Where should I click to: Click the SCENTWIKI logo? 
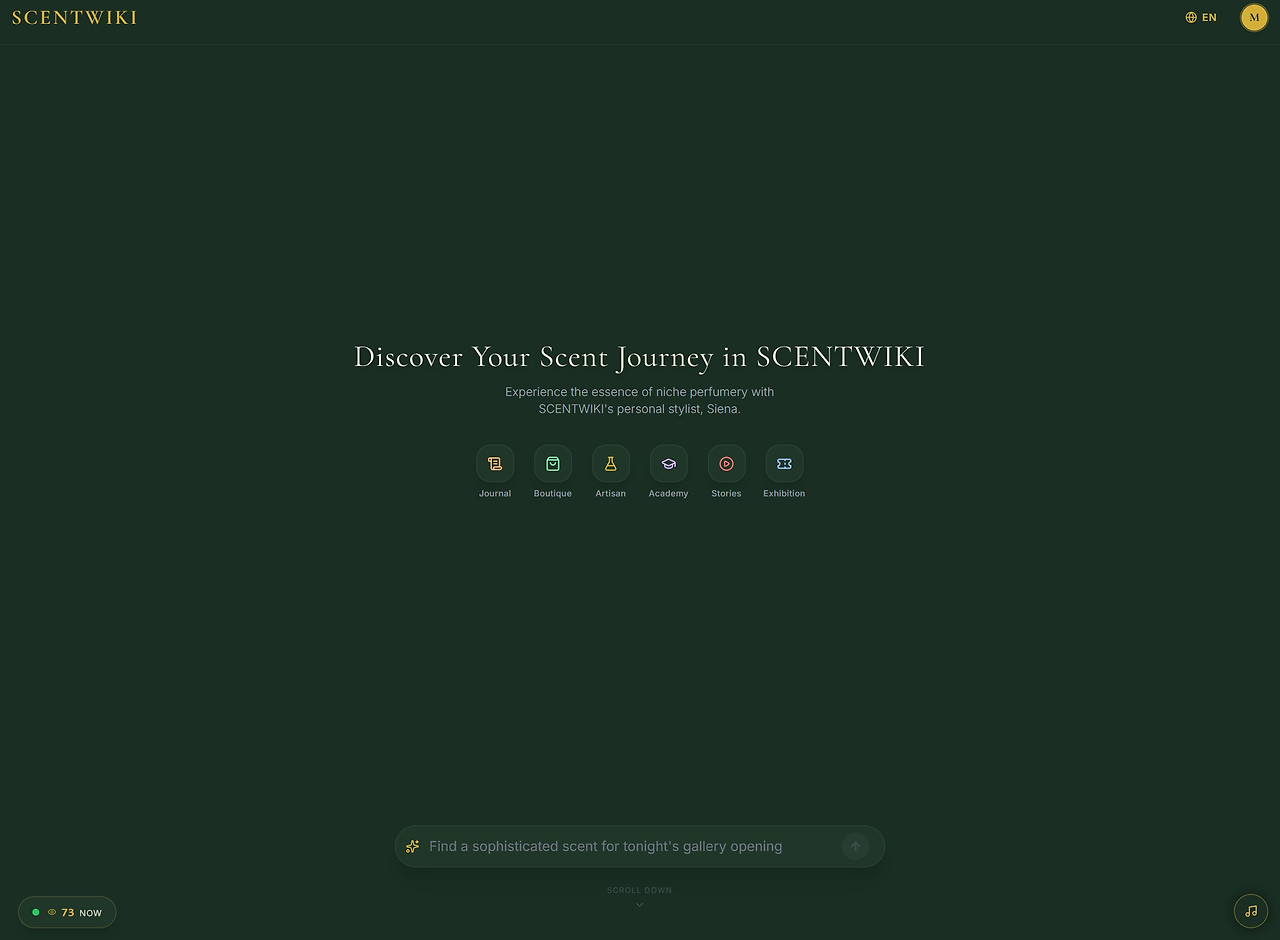tap(74, 17)
